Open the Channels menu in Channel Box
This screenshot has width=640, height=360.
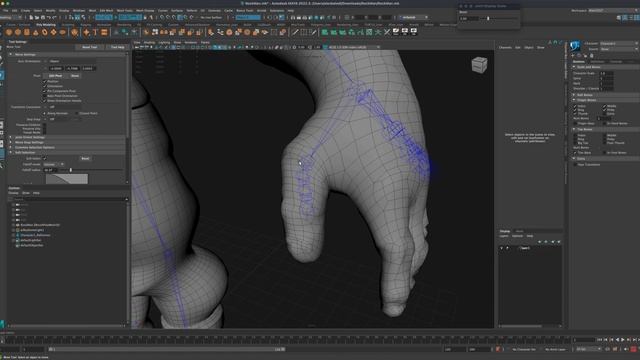pyautogui.click(x=505, y=47)
